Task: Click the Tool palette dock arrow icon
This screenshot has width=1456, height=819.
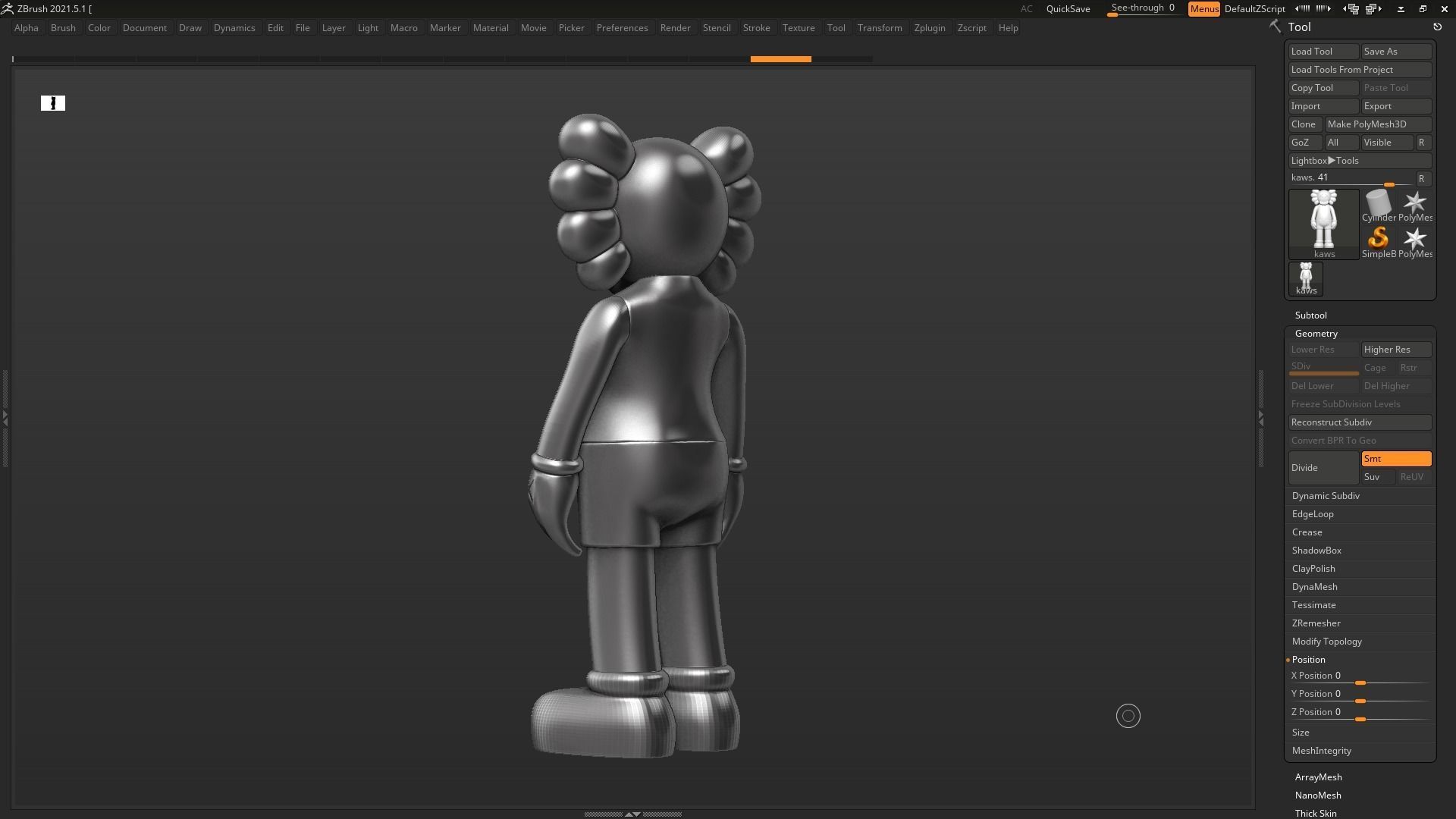Action: click(x=1437, y=27)
